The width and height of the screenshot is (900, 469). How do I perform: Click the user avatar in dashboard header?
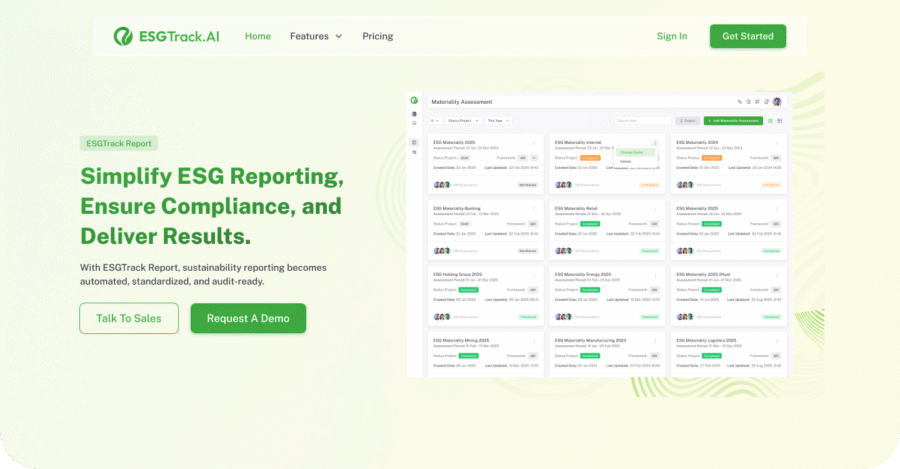(x=777, y=102)
